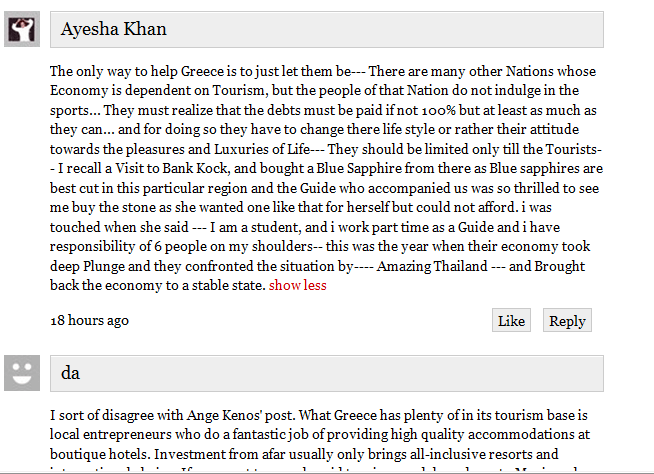Click the 18 hours ago timestamp
The image size is (654, 474).
(89, 320)
